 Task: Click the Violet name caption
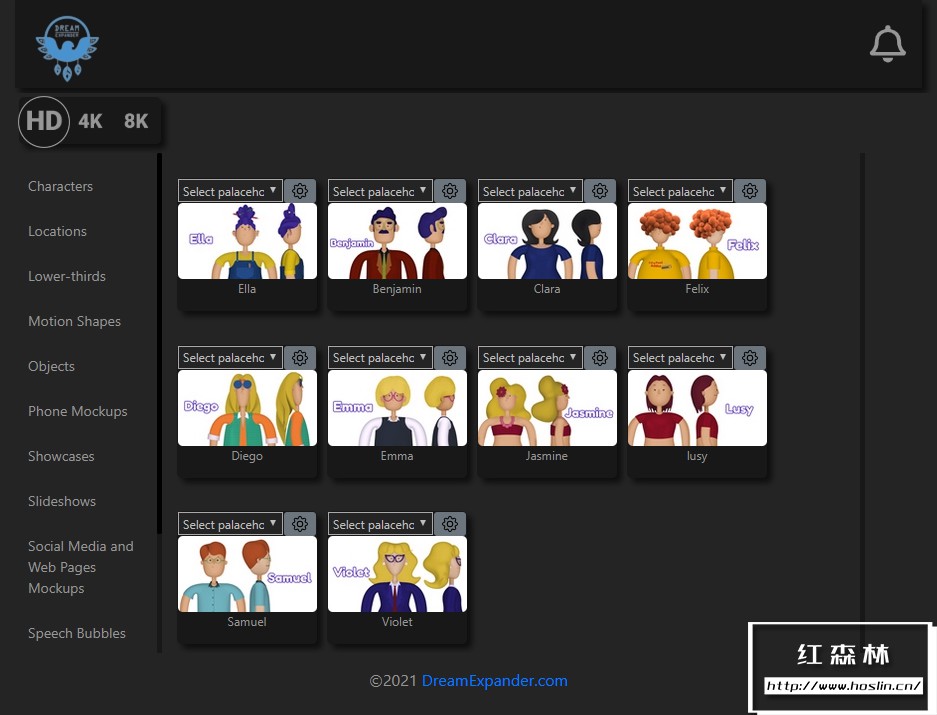[397, 622]
